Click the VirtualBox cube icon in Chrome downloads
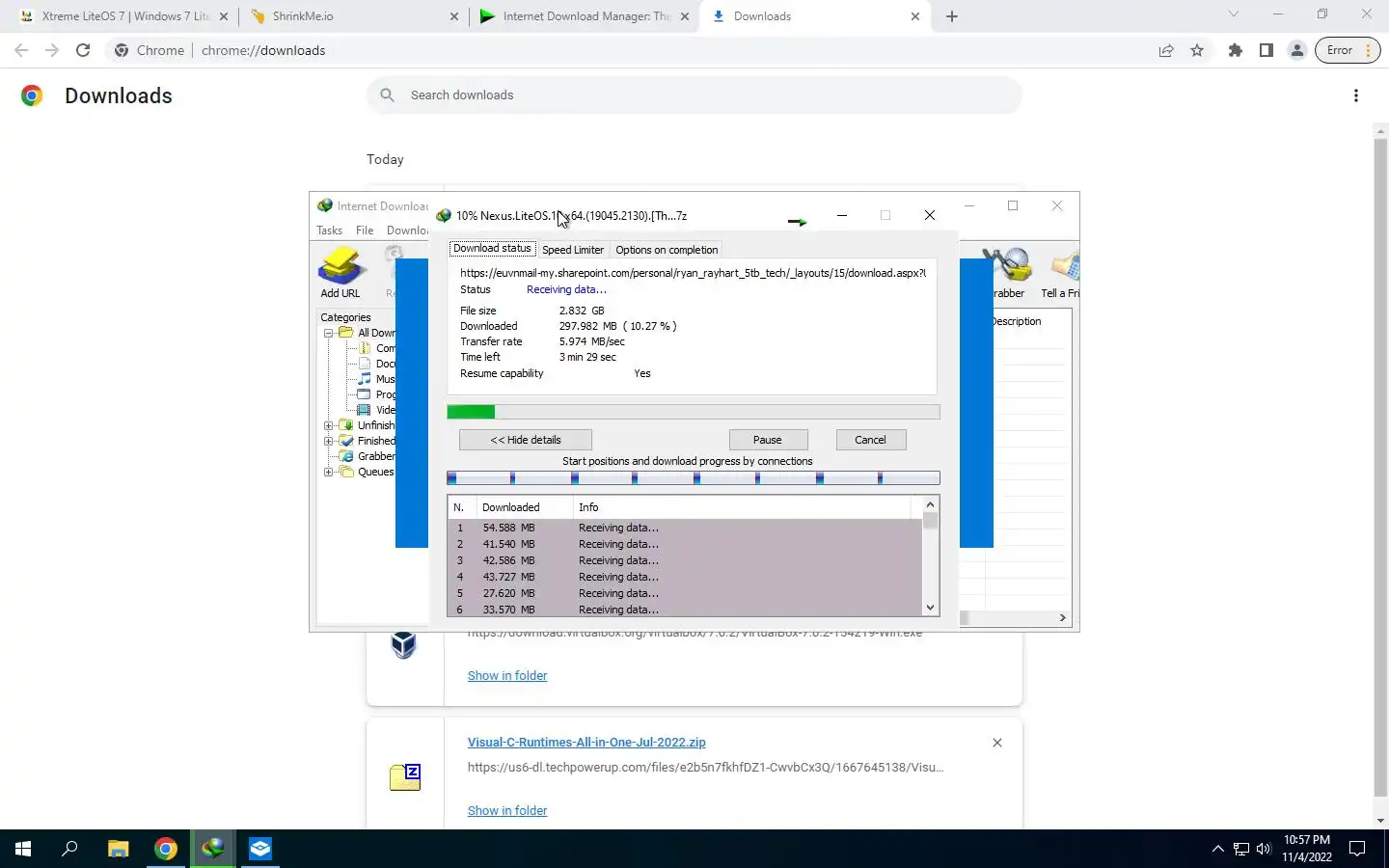 point(403,644)
